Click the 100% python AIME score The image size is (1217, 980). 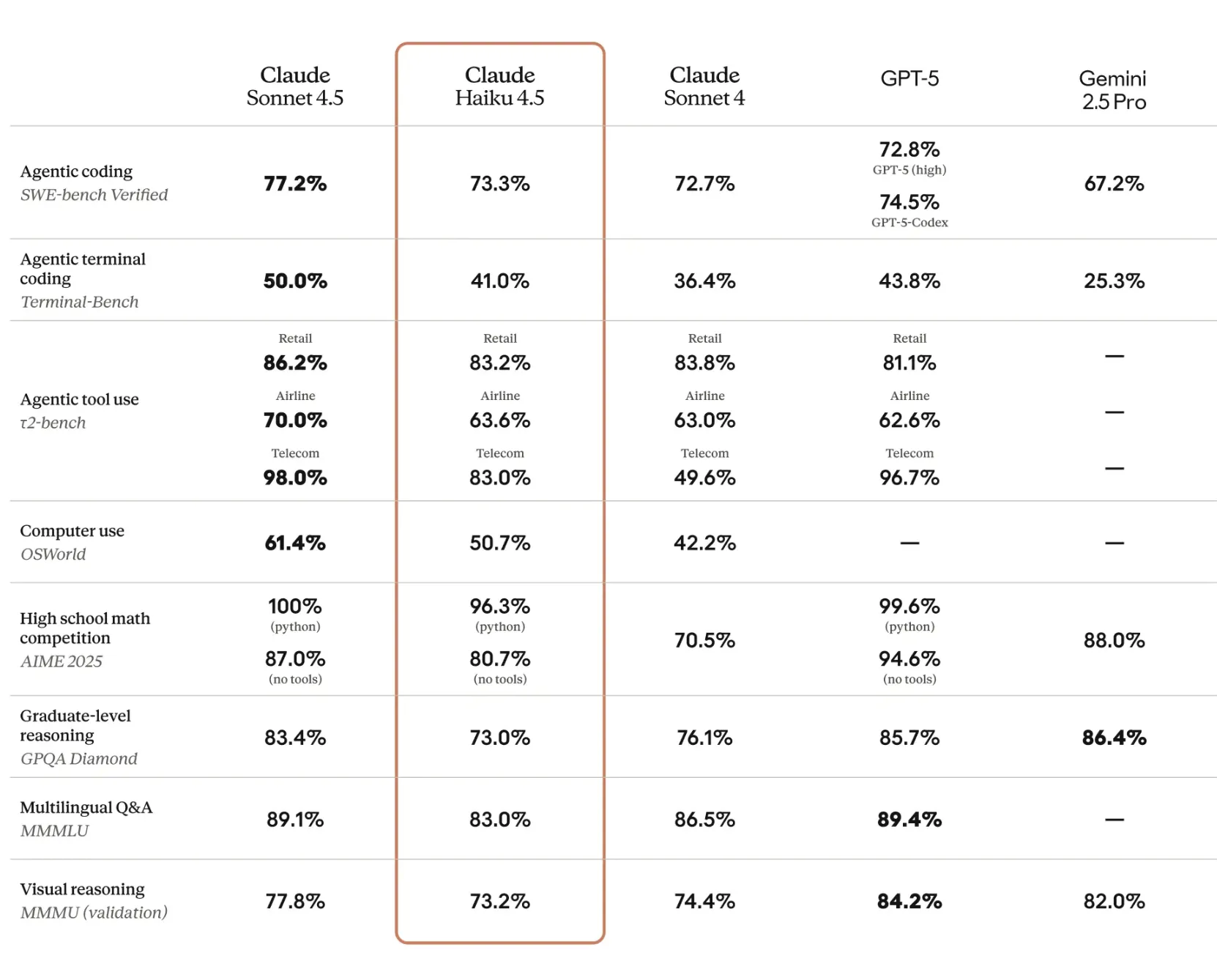tap(295, 606)
